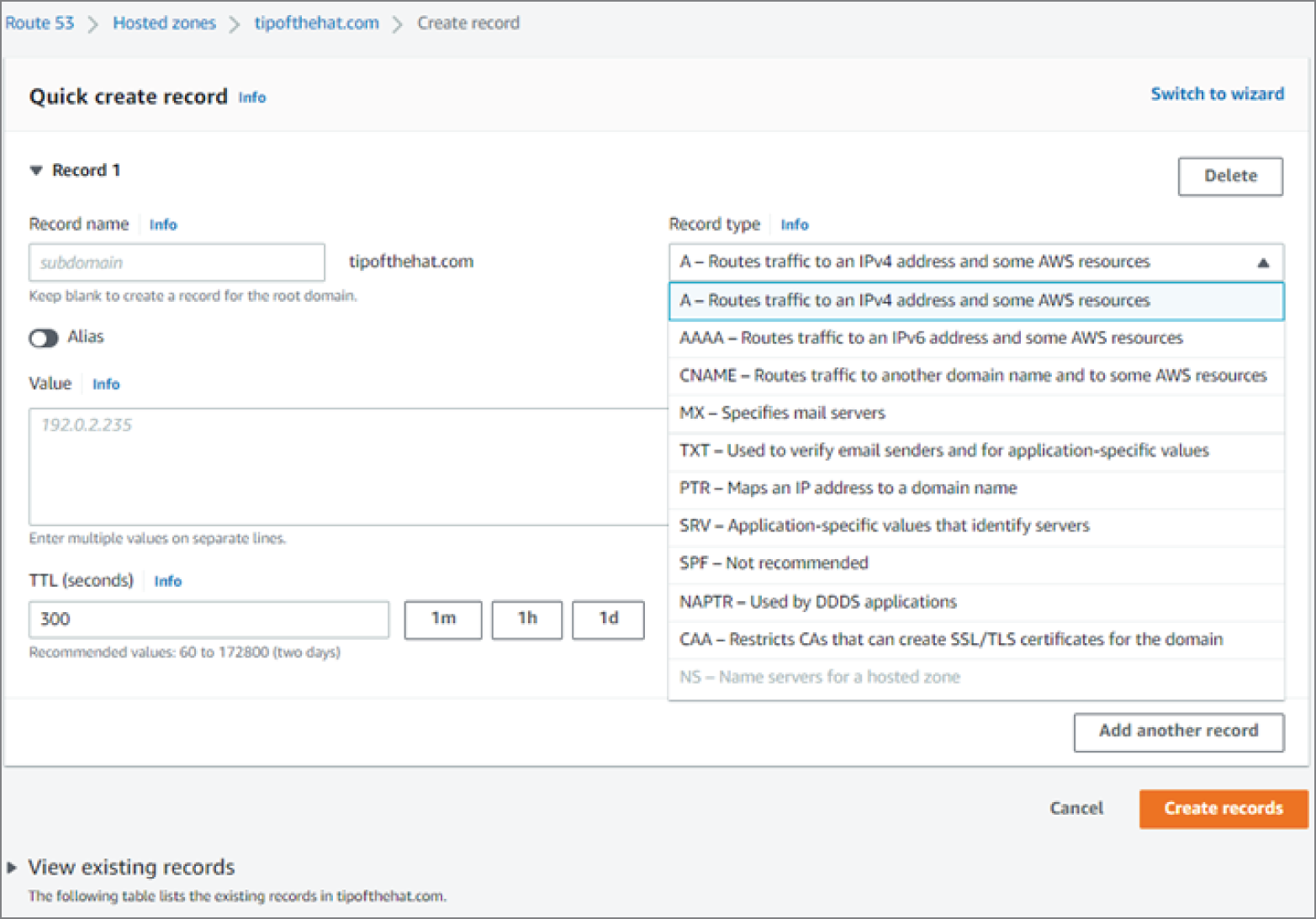Delete Record 1
The width and height of the screenshot is (1316, 919).
1230,177
